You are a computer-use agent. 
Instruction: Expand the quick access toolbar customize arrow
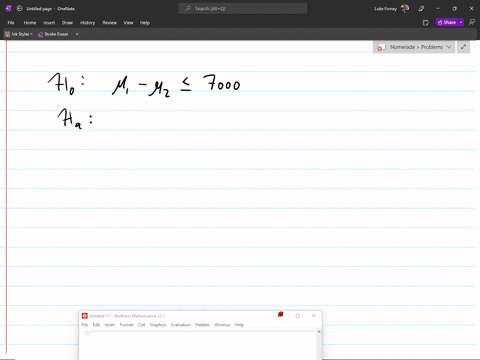pyautogui.click(x=77, y=34)
